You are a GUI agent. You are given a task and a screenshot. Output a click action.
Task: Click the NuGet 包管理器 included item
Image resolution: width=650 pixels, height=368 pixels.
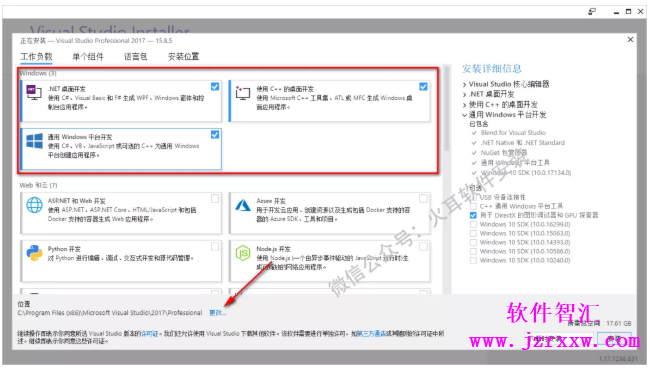coord(504,153)
